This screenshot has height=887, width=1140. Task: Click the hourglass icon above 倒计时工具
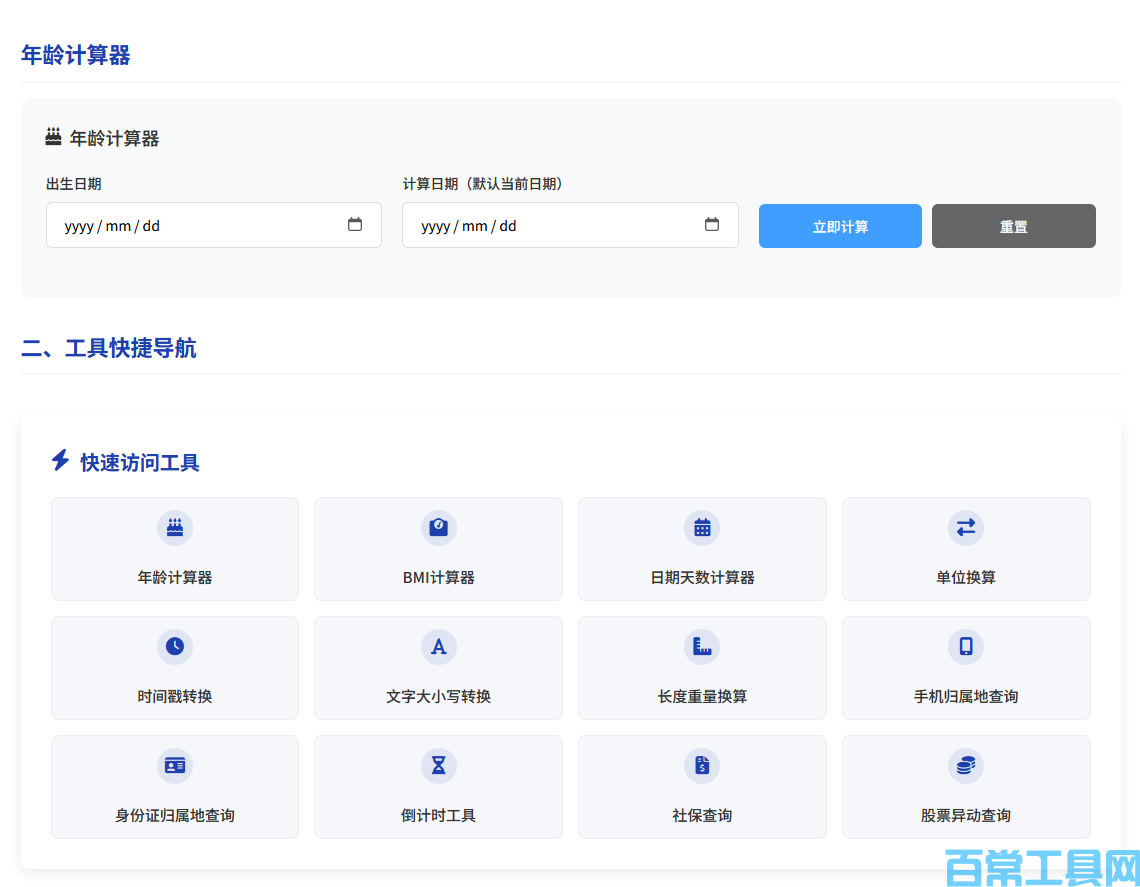click(438, 766)
